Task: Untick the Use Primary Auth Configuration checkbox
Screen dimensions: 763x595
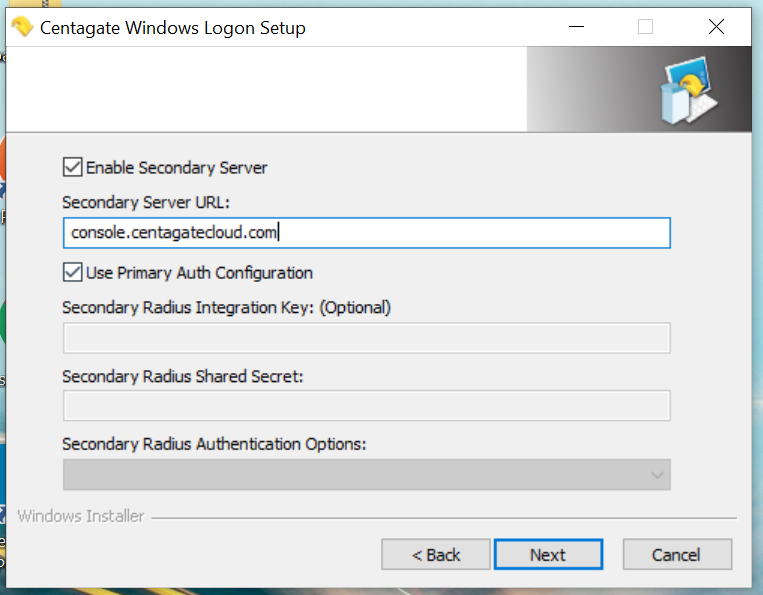Action: 73,272
